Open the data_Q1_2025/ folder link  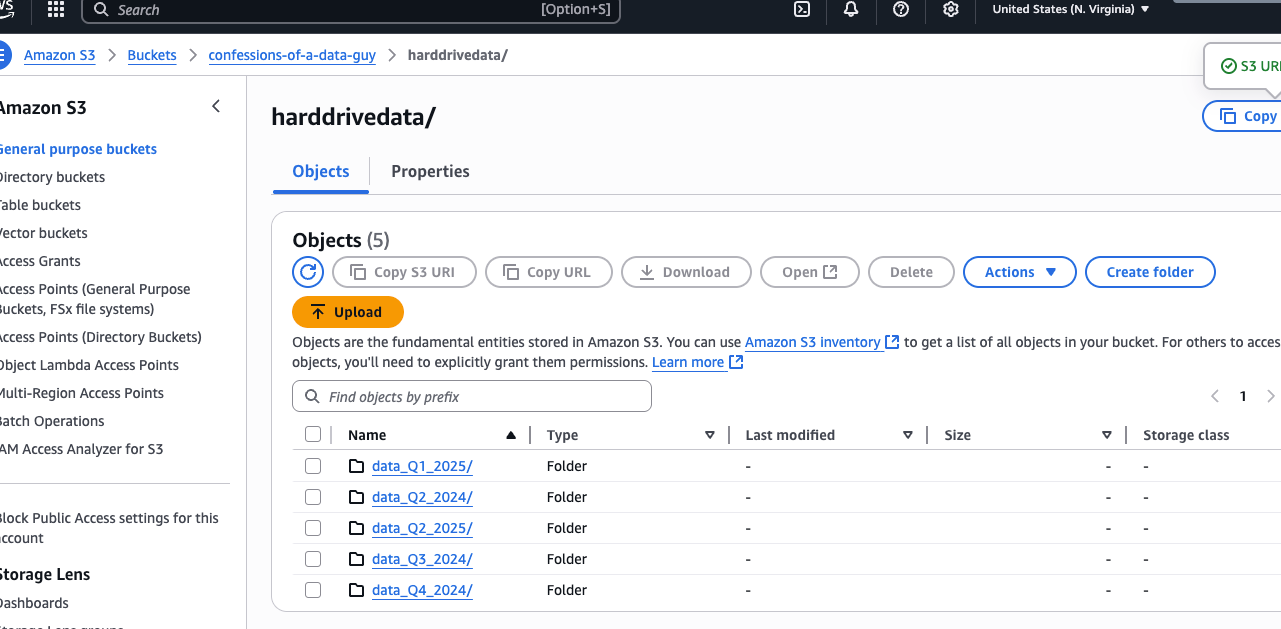click(x=422, y=466)
